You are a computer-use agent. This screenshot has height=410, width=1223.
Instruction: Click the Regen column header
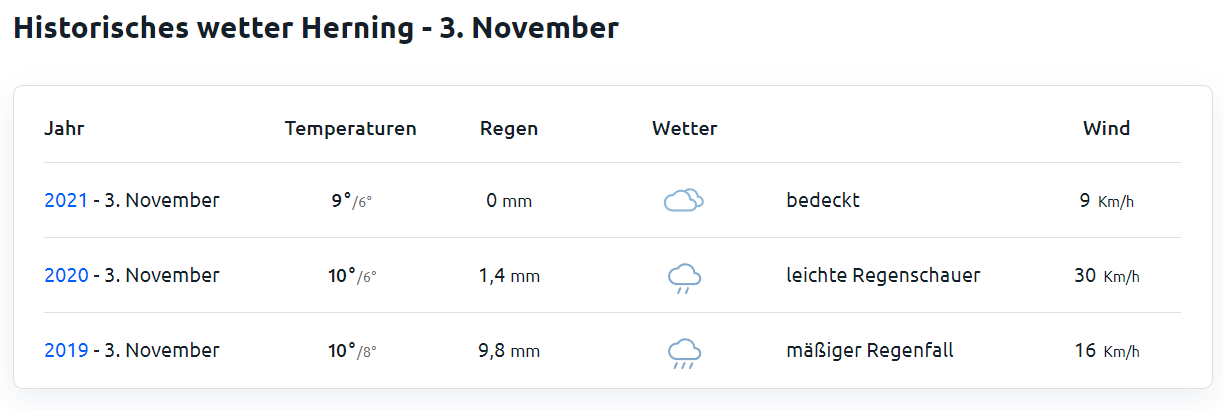click(509, 129)
